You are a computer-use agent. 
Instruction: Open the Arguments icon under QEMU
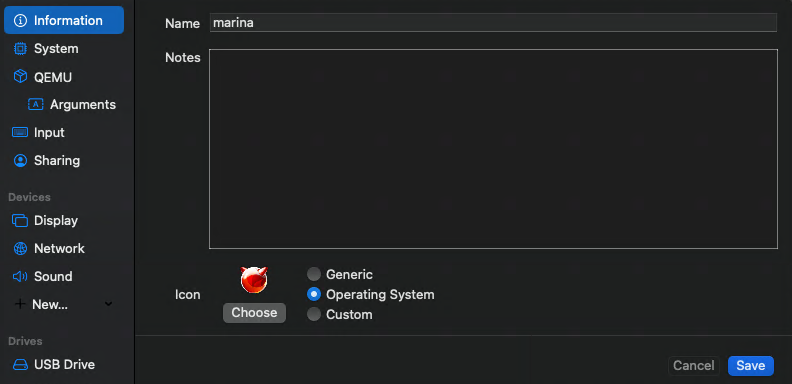pos(35,105)
